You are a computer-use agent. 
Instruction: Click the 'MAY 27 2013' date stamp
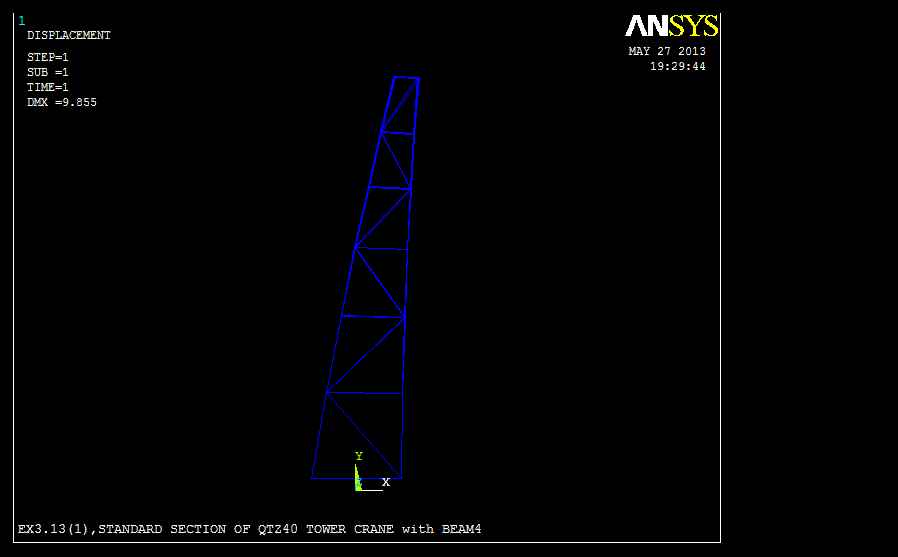click(x=667, y=51)
